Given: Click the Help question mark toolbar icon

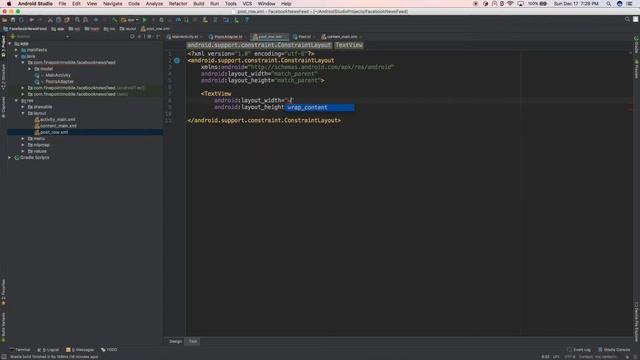Looking at the screenshot, I should [247, 20].
